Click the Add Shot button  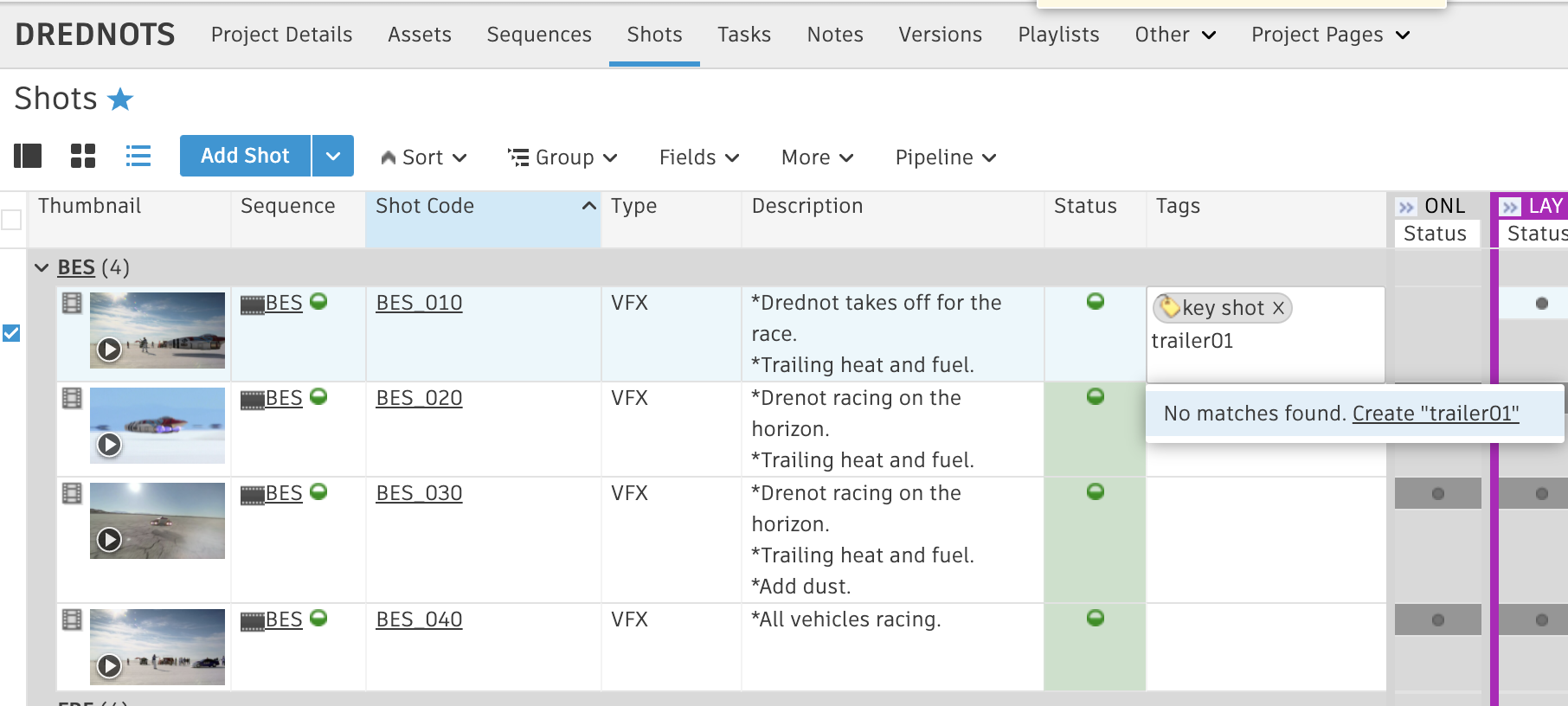click(x=245, y=156)
